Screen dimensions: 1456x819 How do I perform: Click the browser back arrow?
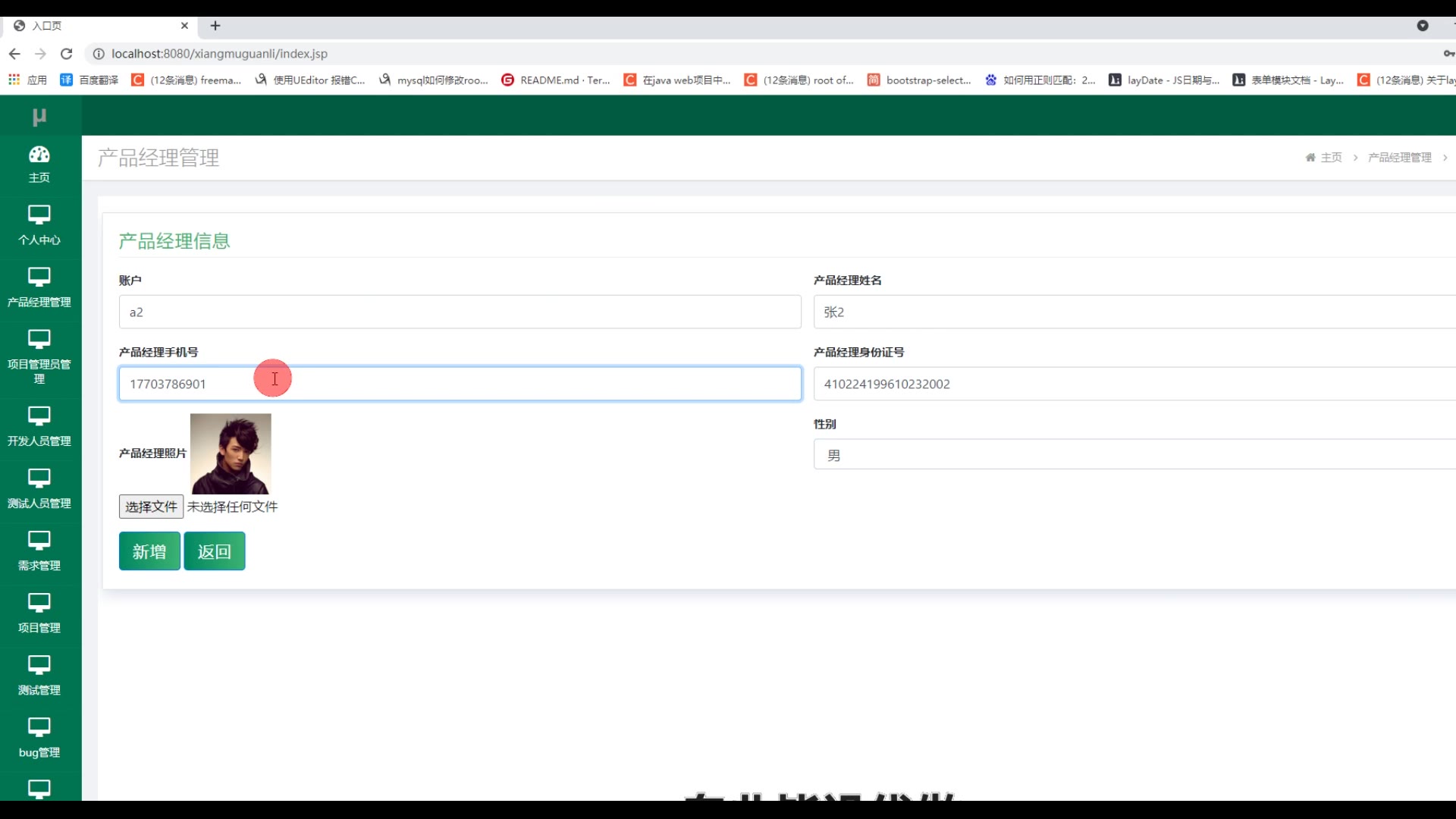point(14,54)
